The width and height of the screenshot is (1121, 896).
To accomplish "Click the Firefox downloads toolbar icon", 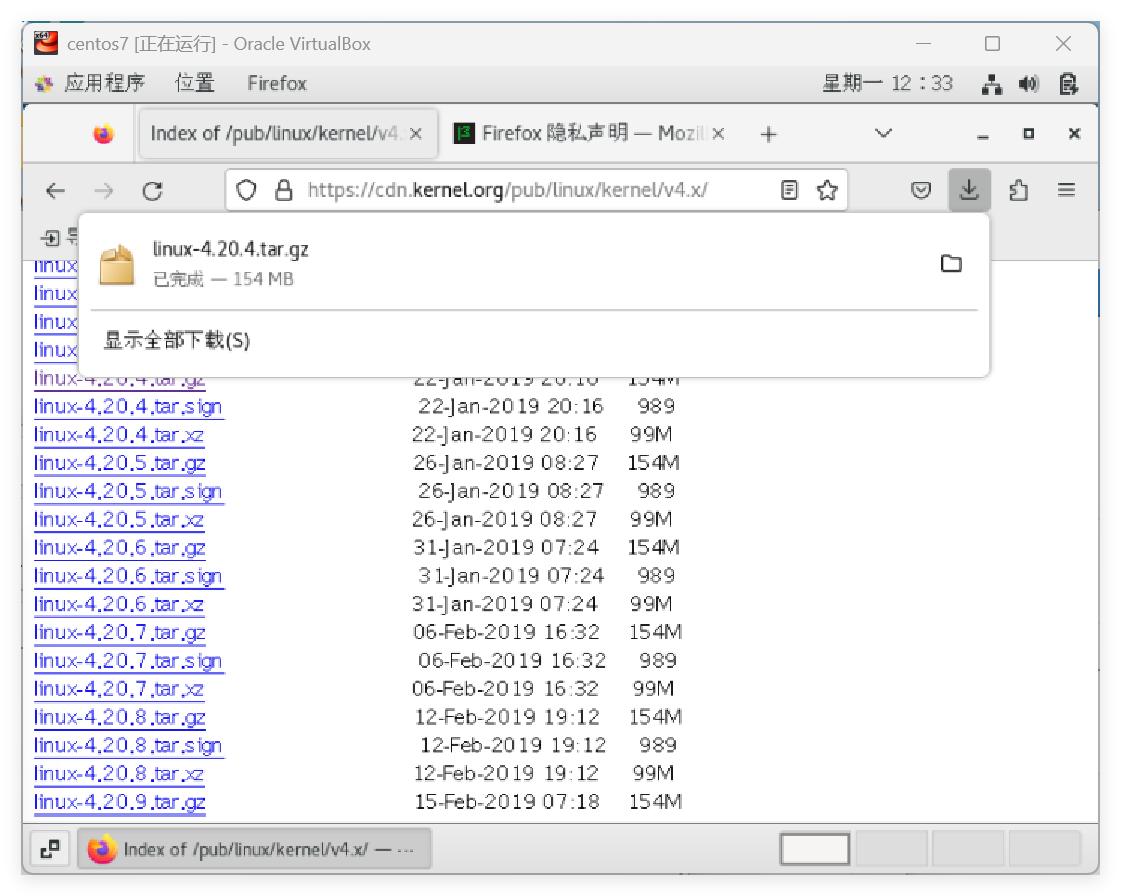I will 968,190.
